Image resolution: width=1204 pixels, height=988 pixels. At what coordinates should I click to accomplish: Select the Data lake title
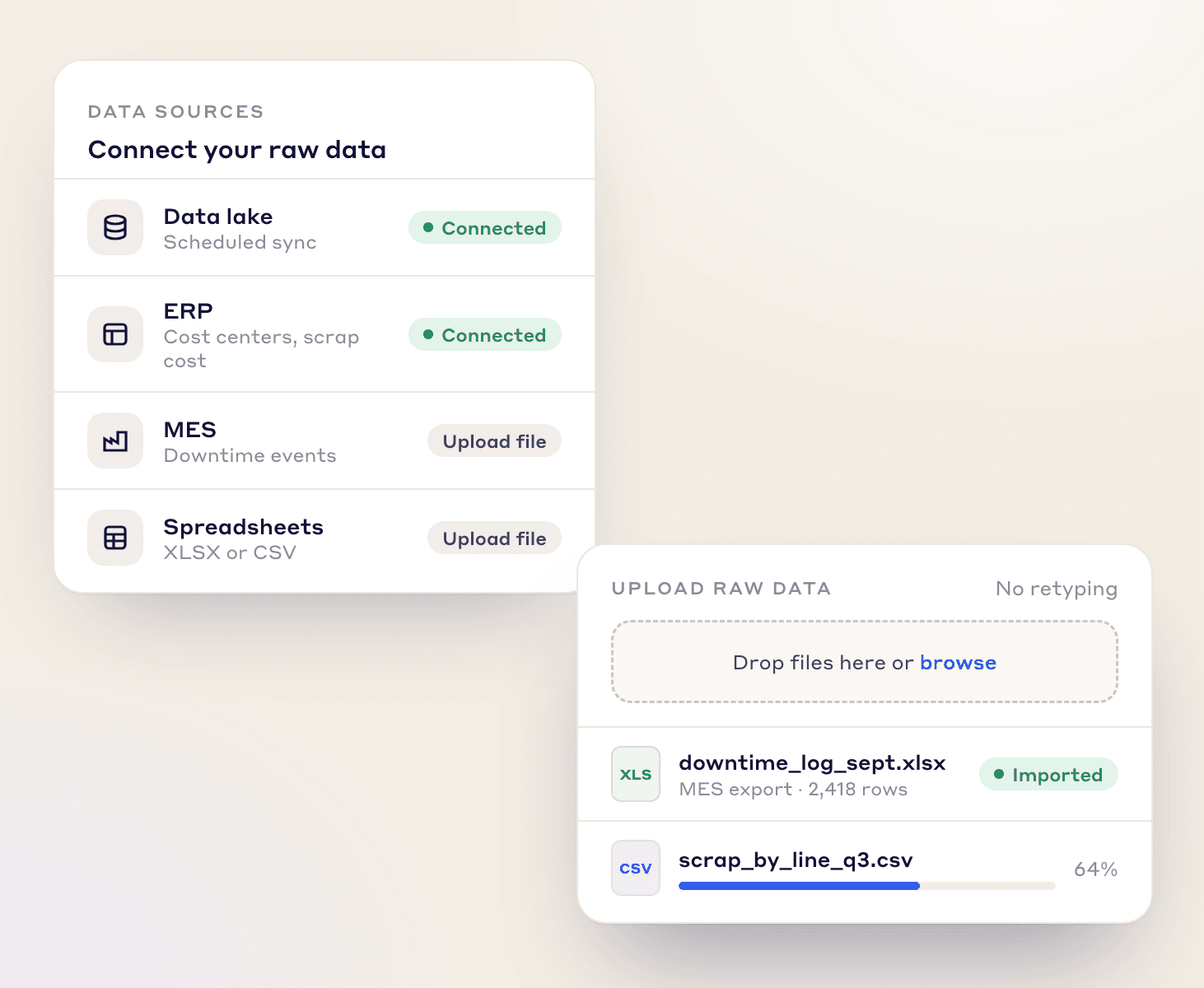[218, 217]
